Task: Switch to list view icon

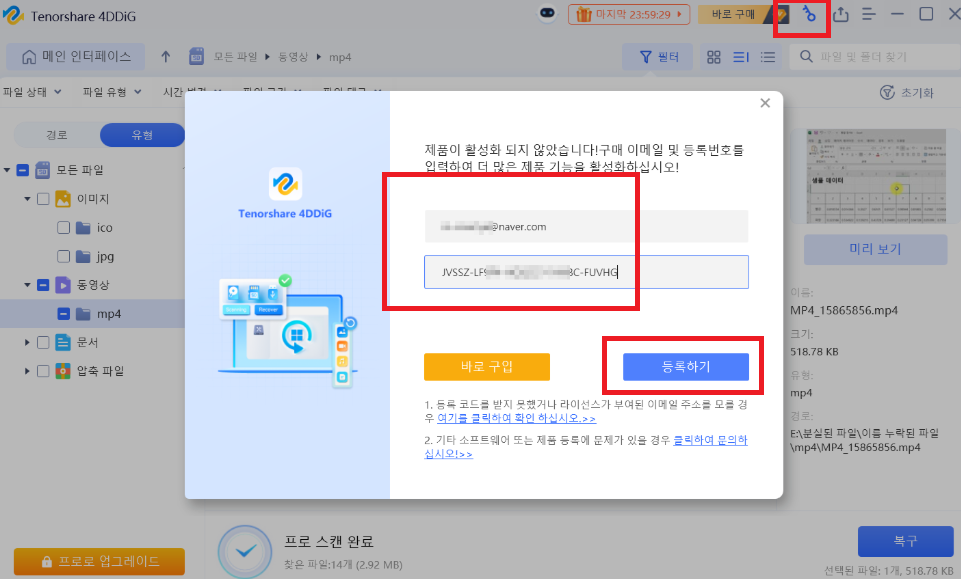Action: (768, 57)
